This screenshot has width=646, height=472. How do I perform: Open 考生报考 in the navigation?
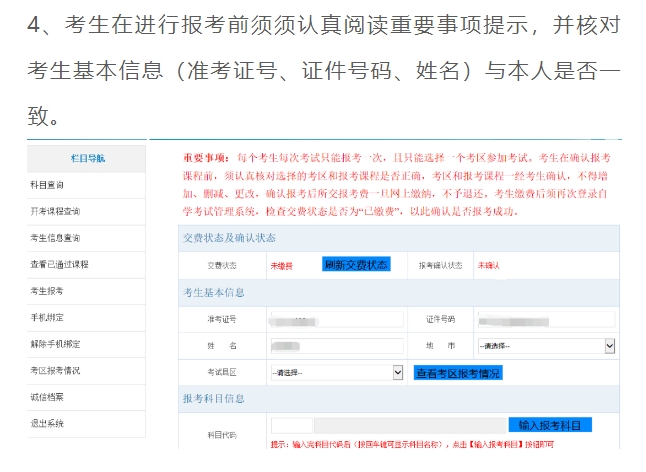click(x=48, y=291)
